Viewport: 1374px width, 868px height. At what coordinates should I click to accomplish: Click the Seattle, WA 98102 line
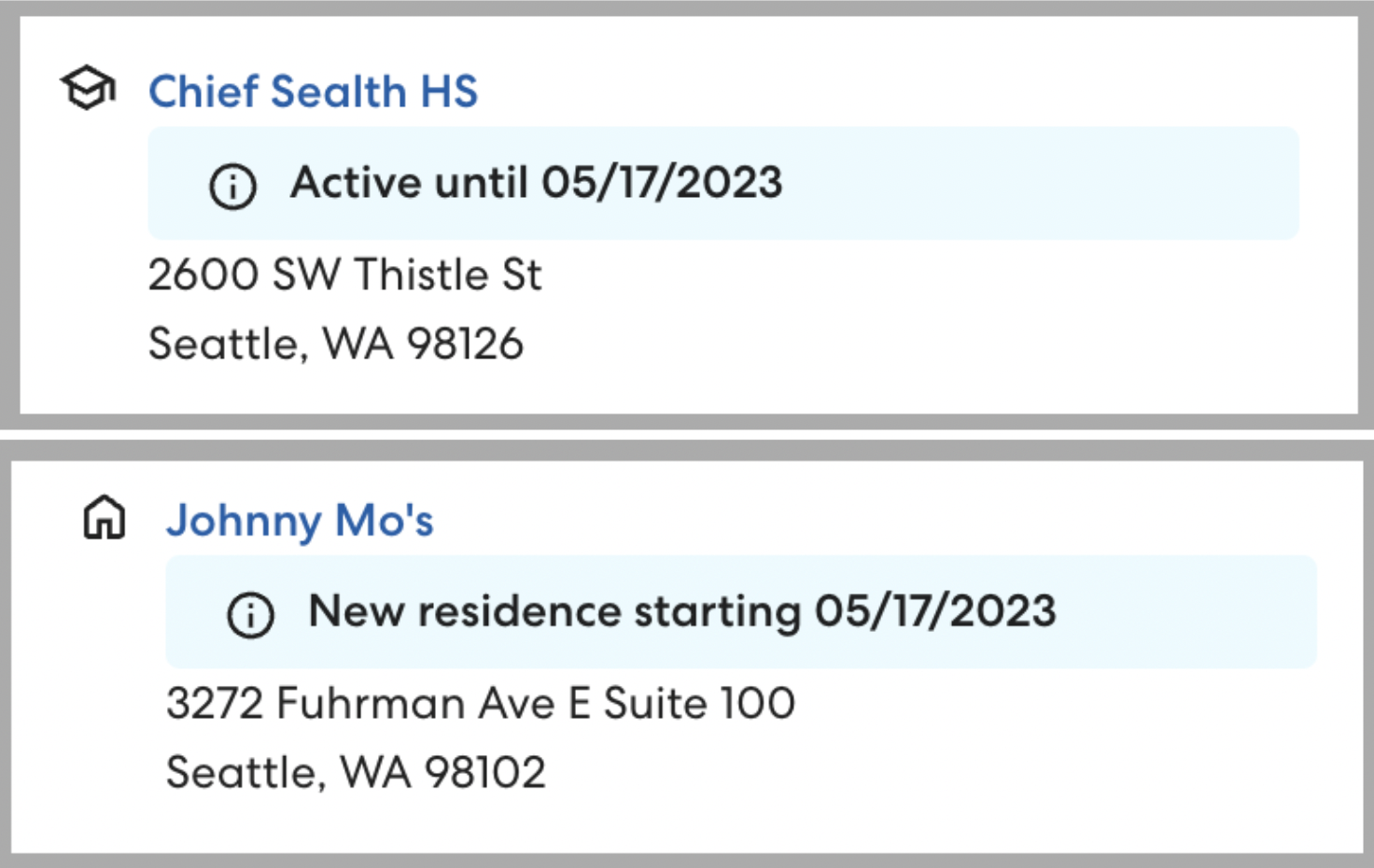(x=355, y=773)
